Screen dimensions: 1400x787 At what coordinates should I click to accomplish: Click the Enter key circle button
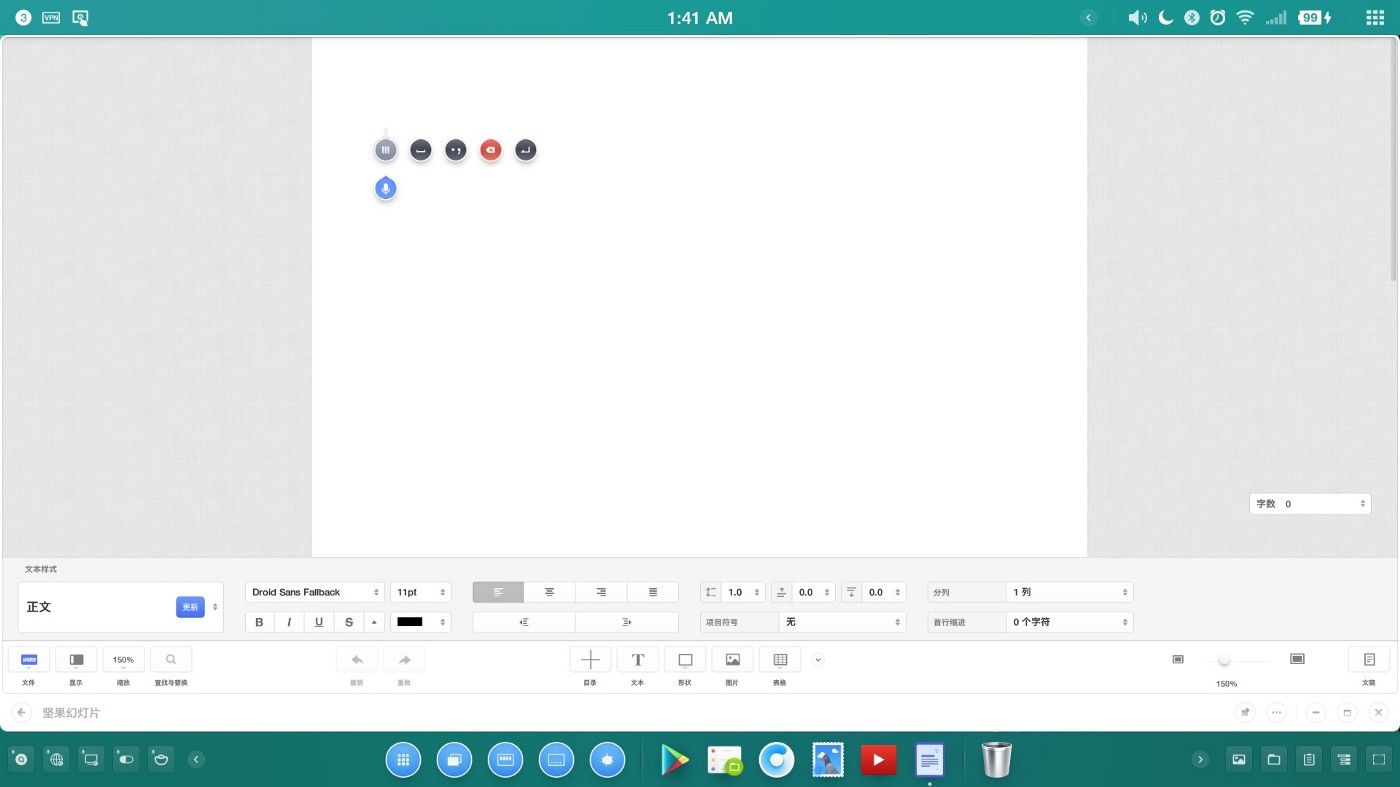coord(526,150)
